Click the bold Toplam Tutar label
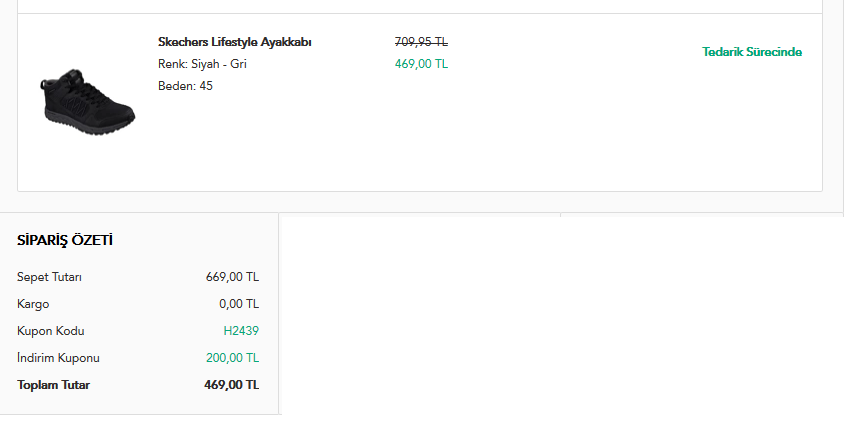Viewport: 847px width, 421px height. [x=53, y=385]
